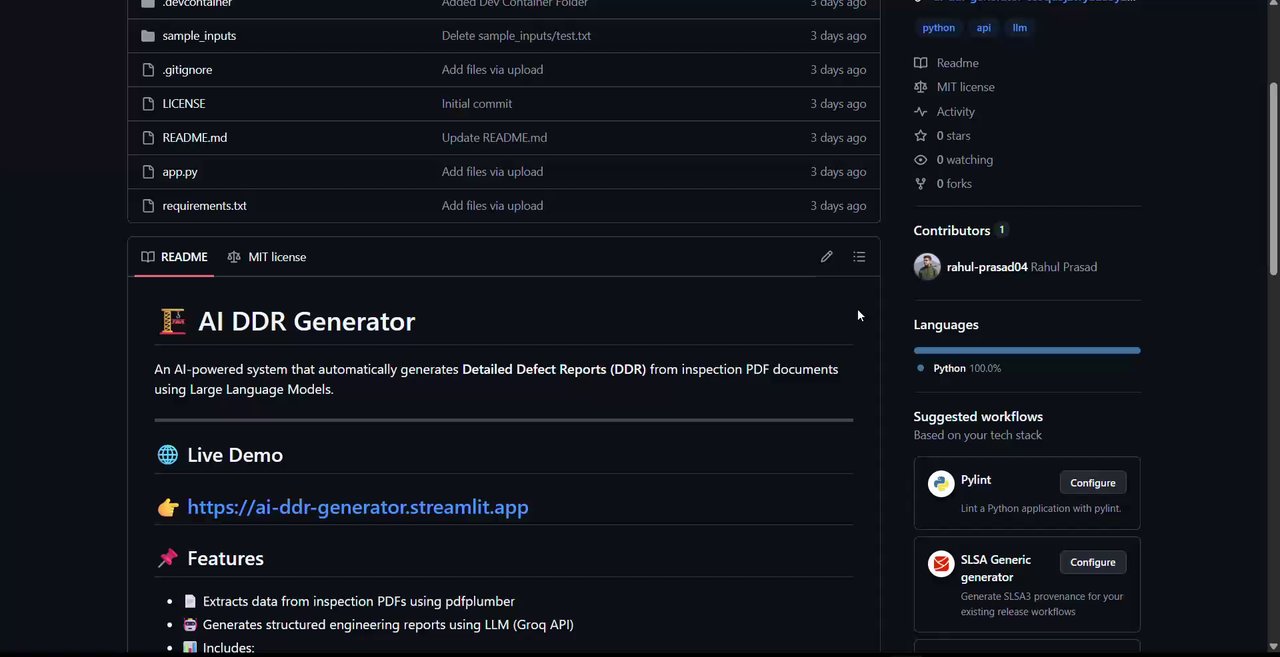Select Python 100.0% language entry
Viewport: 1280px width, 657px height.
959,368
